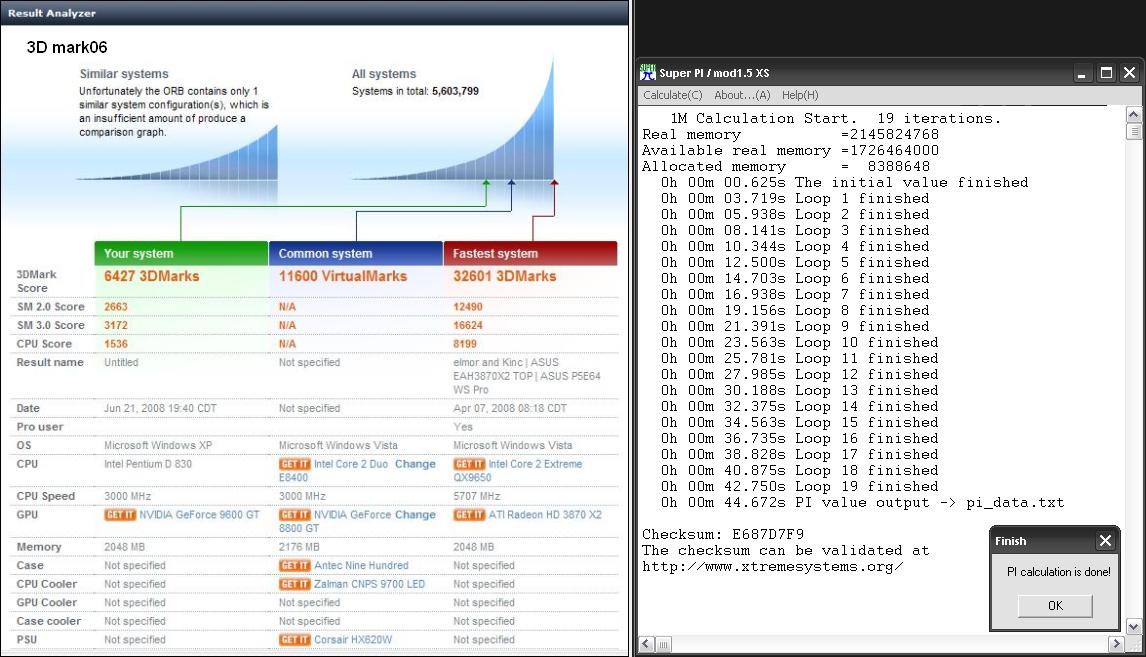Screen dimensions: 1146x657
Task: Click the Super PI scroll up arrow
Action: click(x=1133, y=115)
